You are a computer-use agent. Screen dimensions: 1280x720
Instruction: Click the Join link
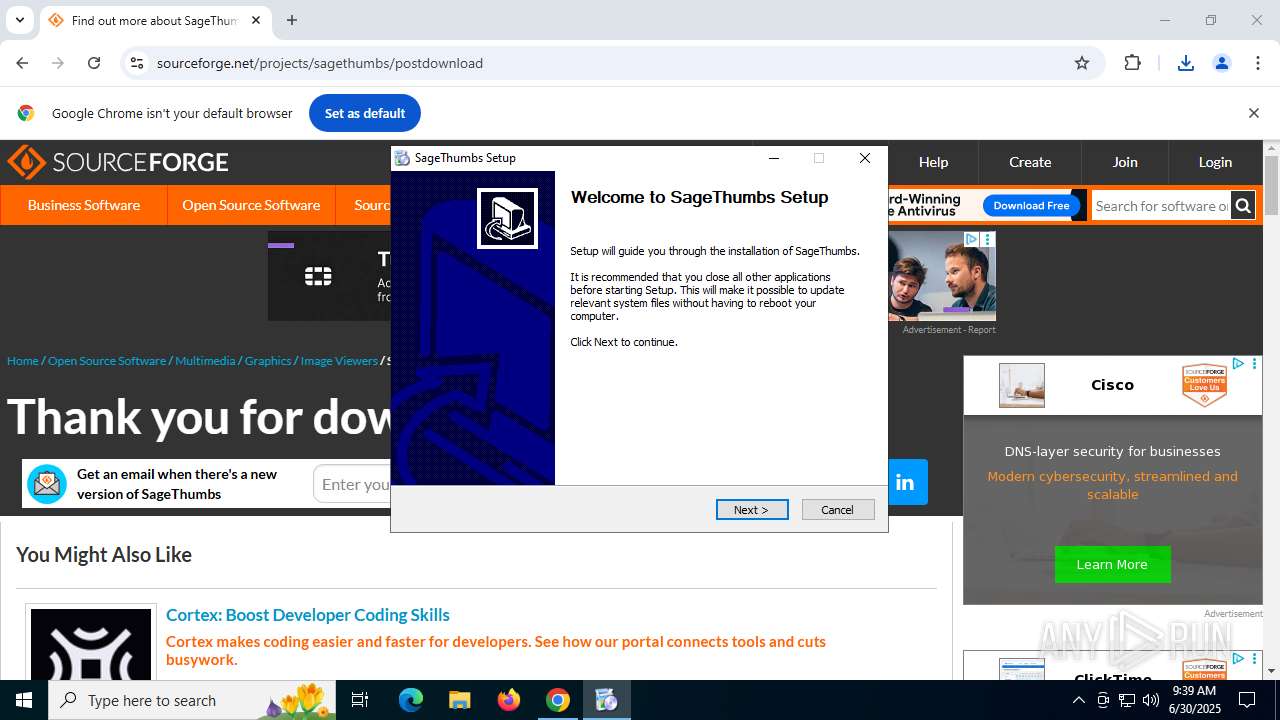point(1125,162)
